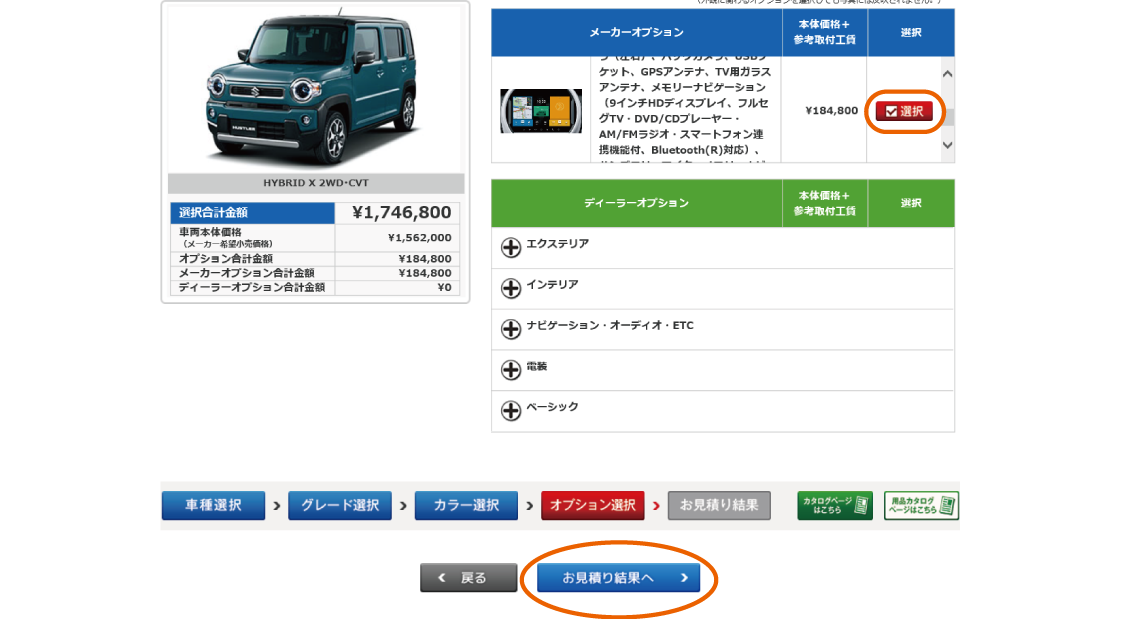
Task: Click the 戻る back button
Action: pyautogui.click(x=469, y=577)
